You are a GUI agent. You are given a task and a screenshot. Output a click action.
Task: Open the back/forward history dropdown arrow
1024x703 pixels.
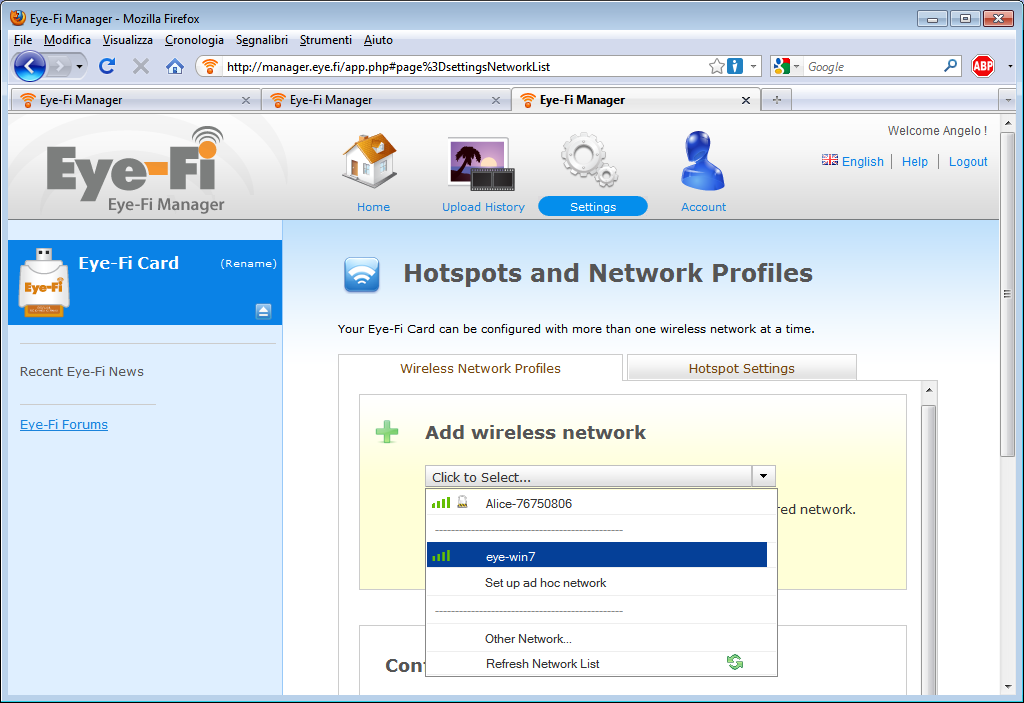79,66
